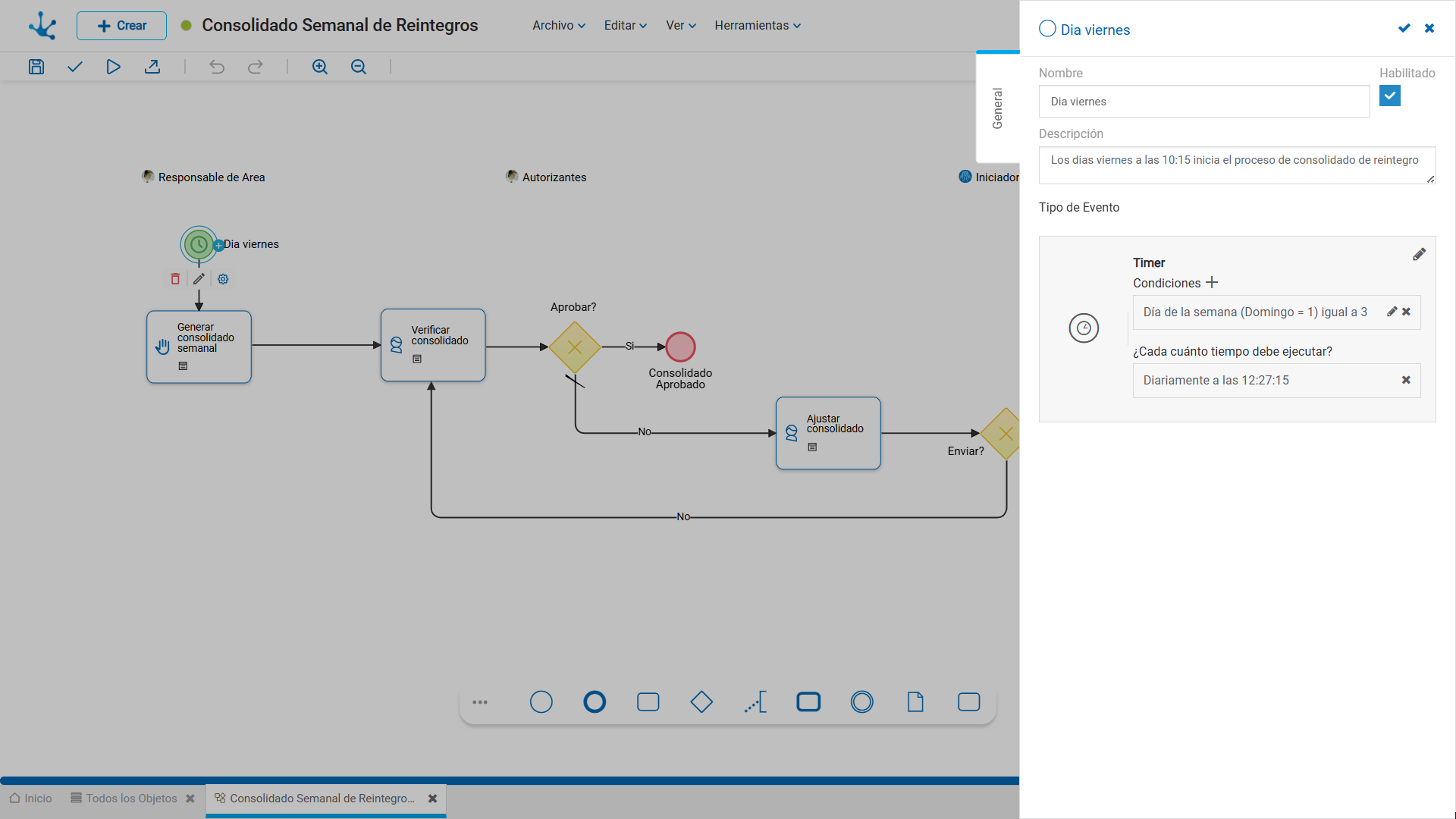1456x819 pixels.
Task: Open the Editar menu
Action: pos(626,25)
